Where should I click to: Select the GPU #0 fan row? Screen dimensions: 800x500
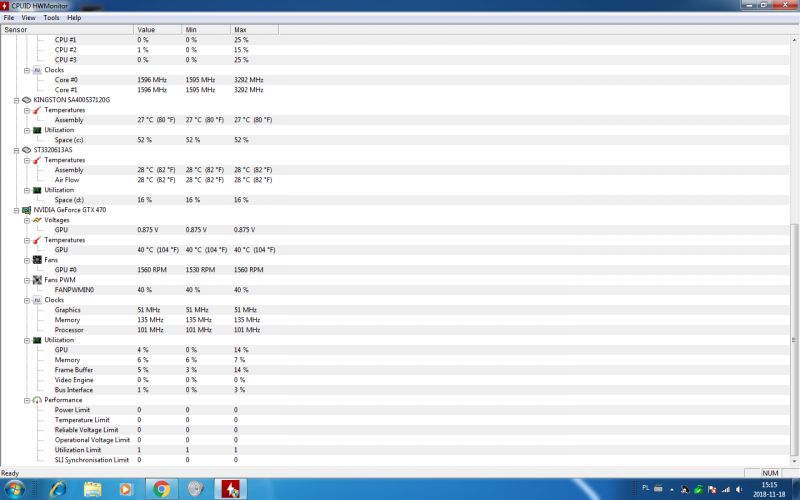pyautogui.click(x=395, y=270)
